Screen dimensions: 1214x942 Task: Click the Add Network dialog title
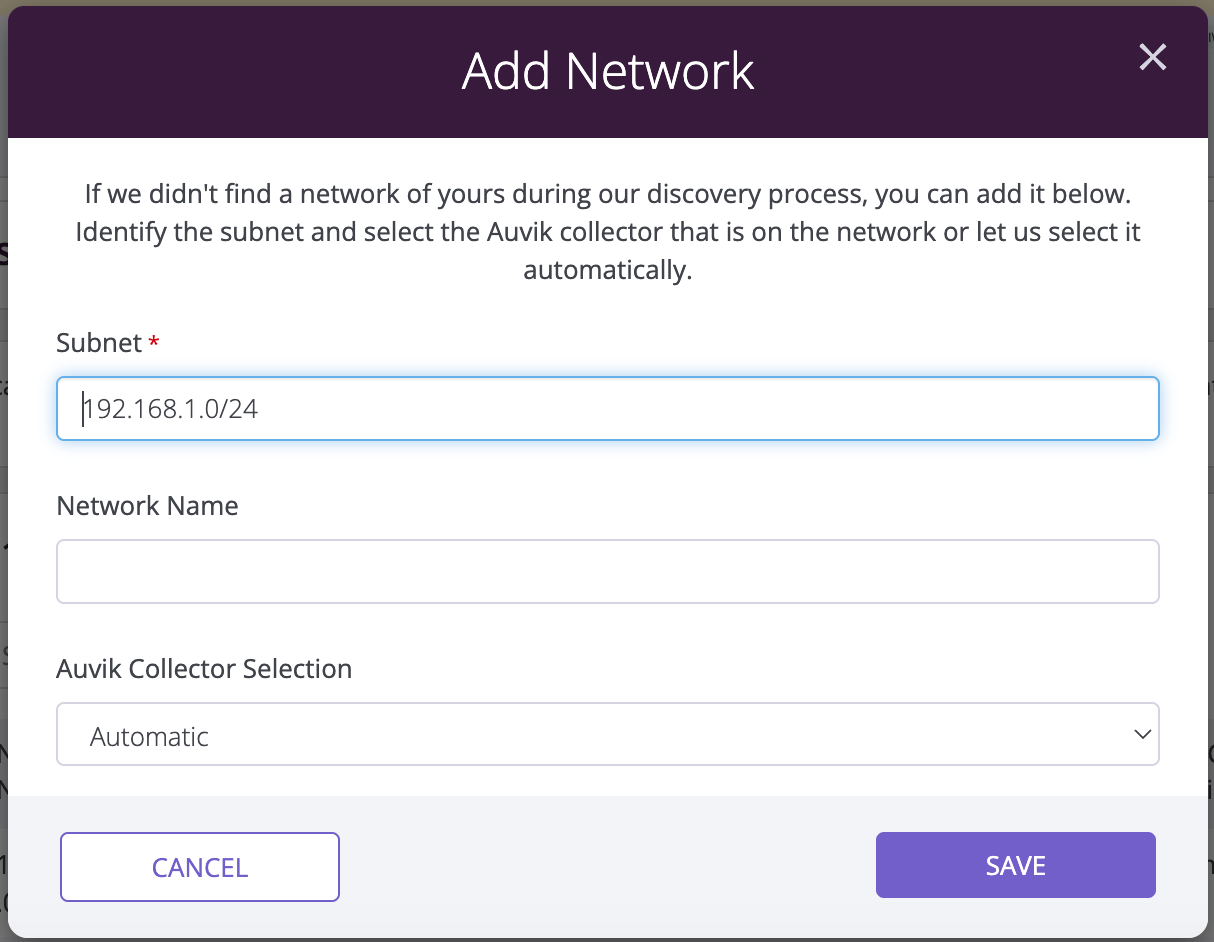click(x=607, y=71)
